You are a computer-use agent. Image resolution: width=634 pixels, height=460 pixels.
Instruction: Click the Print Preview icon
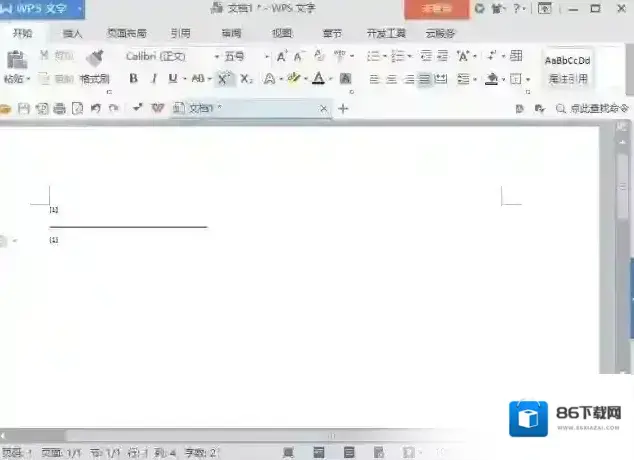coord(77,108)
